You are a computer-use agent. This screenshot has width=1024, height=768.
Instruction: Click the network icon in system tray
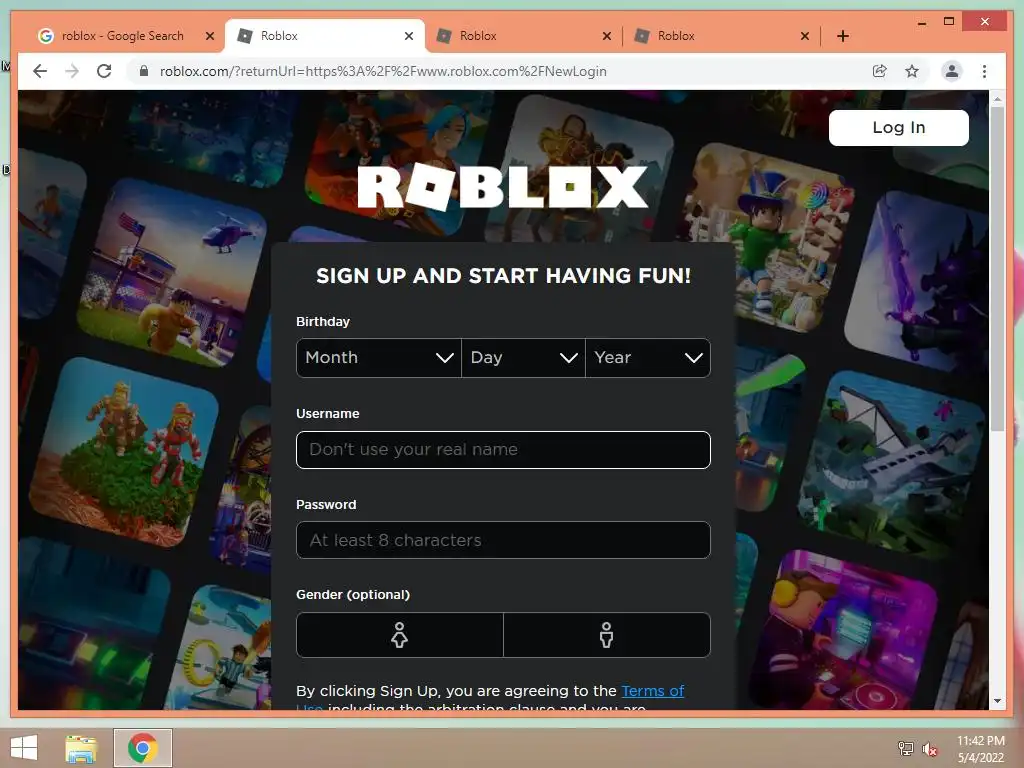point(905,748)
